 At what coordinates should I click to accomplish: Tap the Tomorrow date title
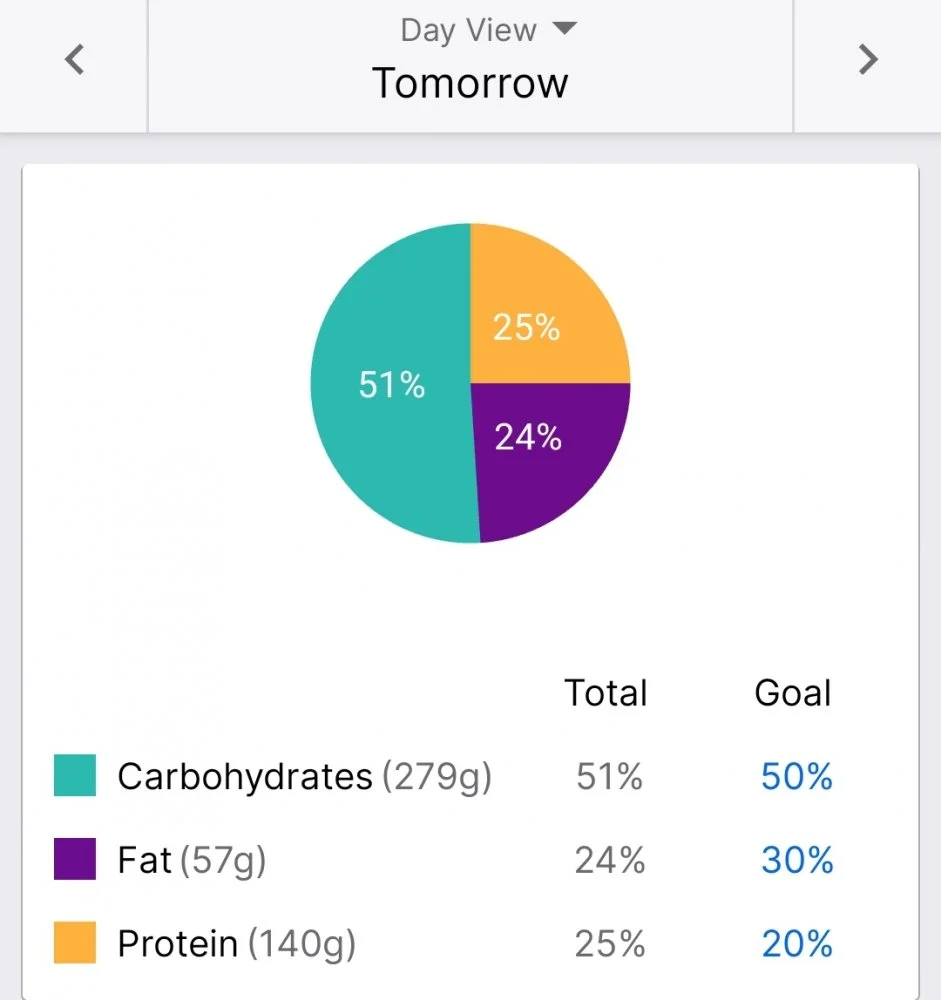(x=470, y=83)
